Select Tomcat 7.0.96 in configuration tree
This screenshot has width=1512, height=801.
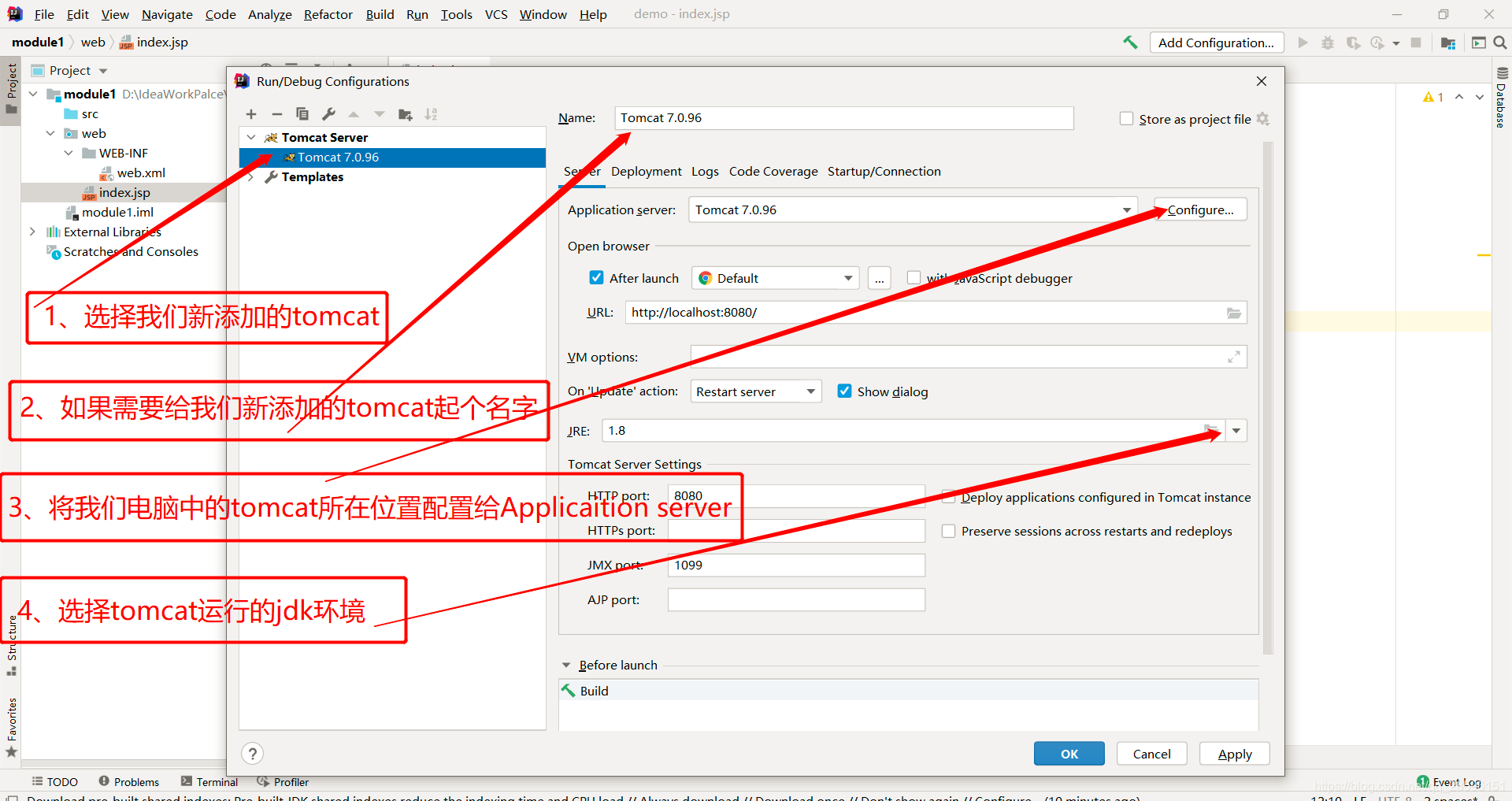coord(392,158)
